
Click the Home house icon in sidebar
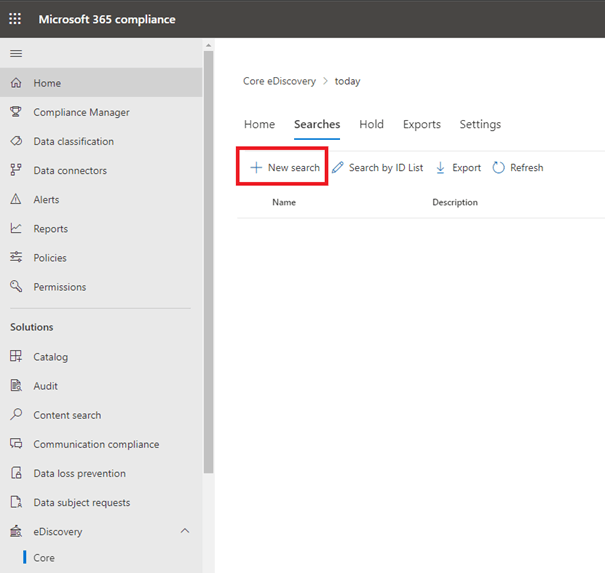[16, 83]
